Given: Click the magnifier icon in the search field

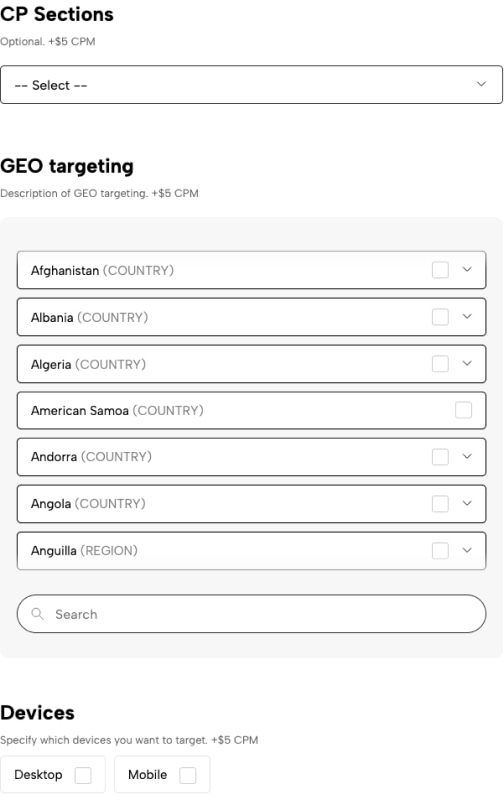Looking at the screenshot, I should 37,614.
